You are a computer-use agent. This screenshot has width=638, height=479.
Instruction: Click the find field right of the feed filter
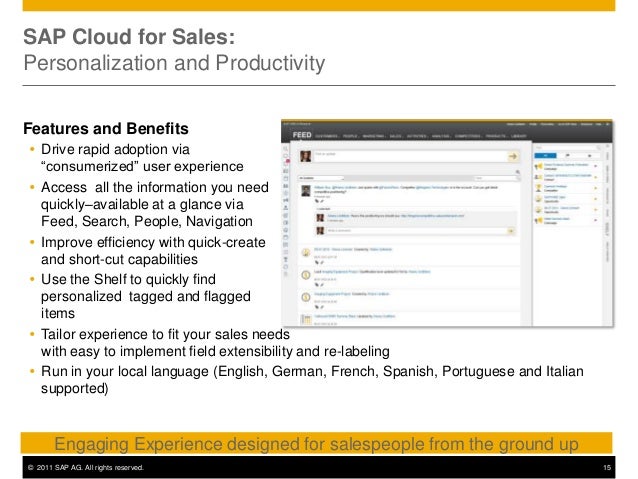tap(497, 178)
